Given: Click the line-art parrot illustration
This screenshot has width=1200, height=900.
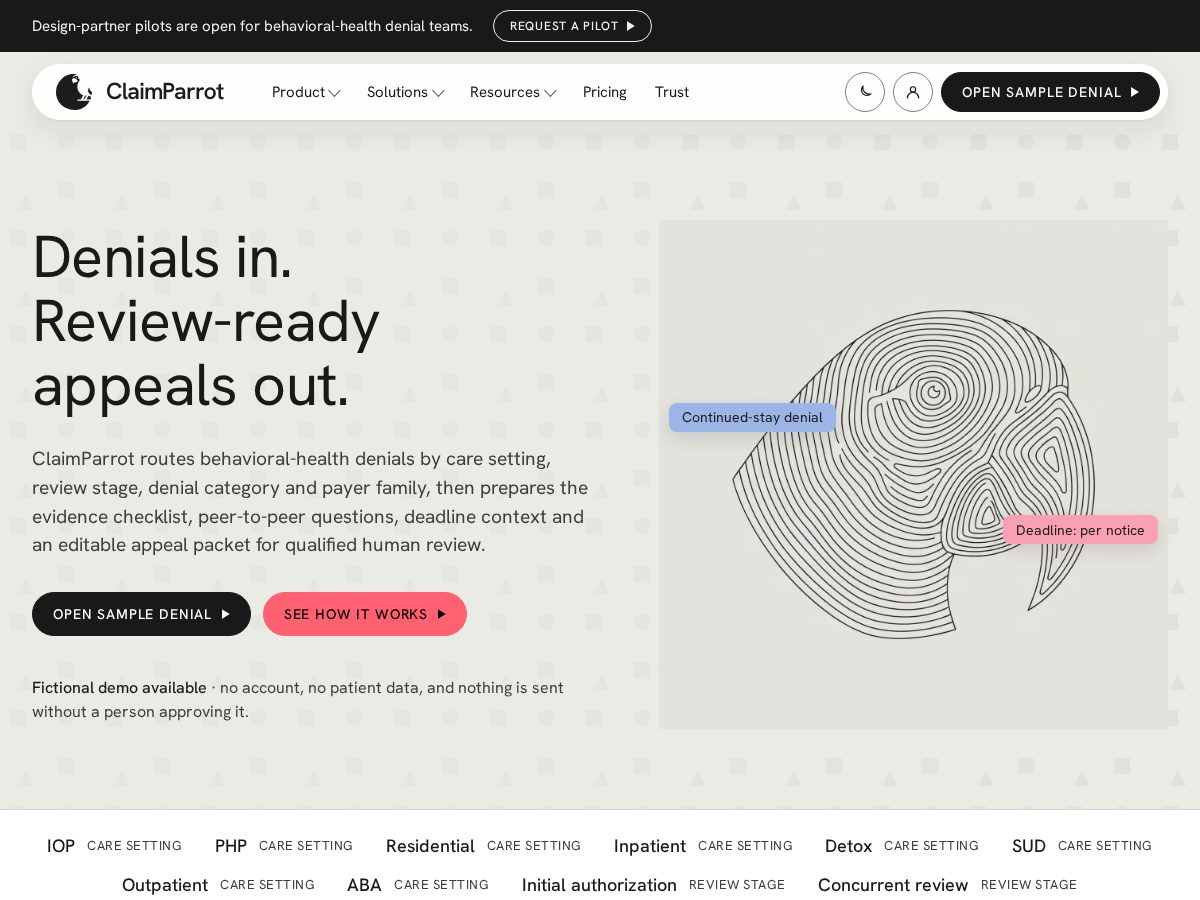Looking at the screenshot, I should (x=913, y=474).
